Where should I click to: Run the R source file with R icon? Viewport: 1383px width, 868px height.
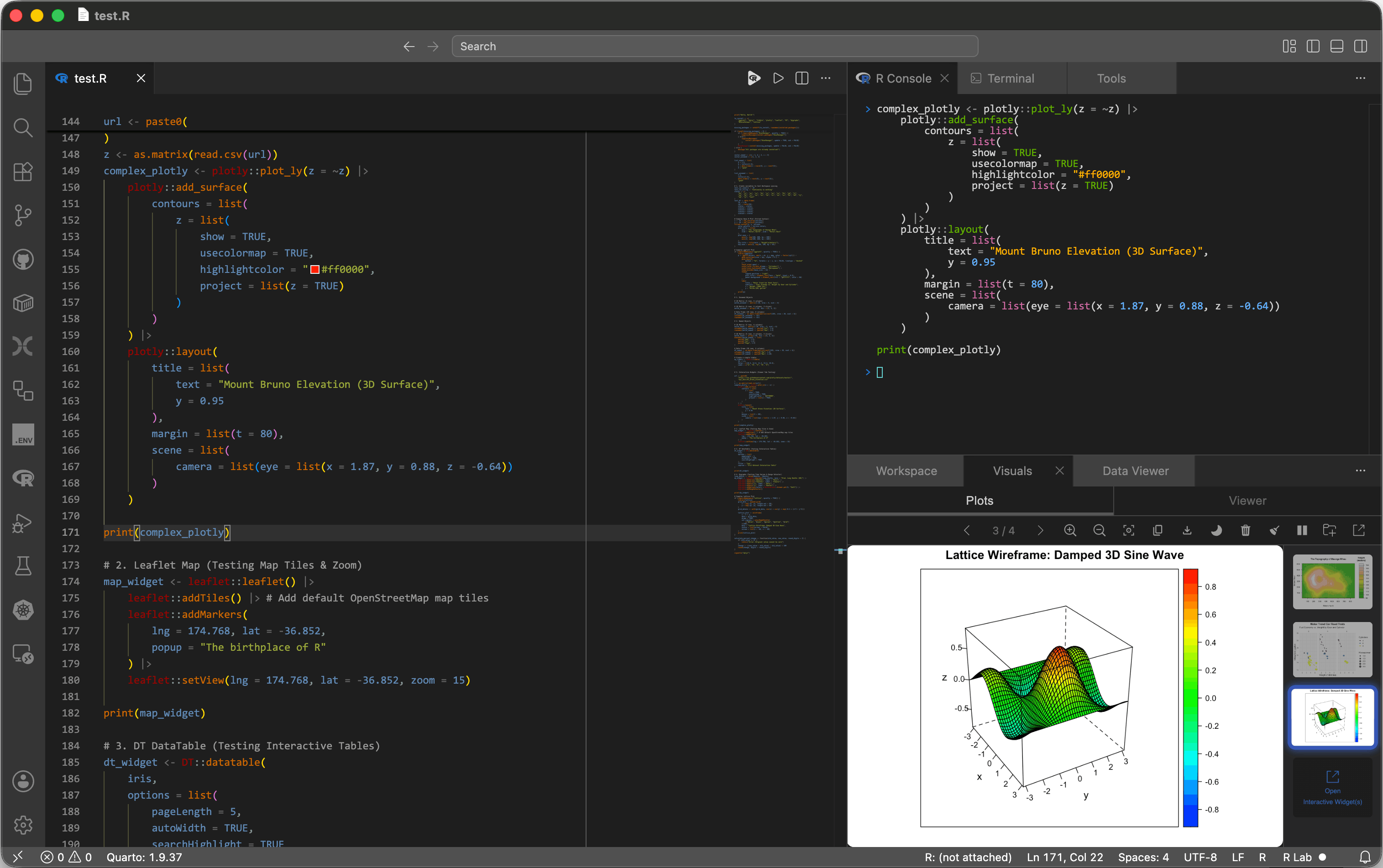pyautogui.click(x=754, y=78)
